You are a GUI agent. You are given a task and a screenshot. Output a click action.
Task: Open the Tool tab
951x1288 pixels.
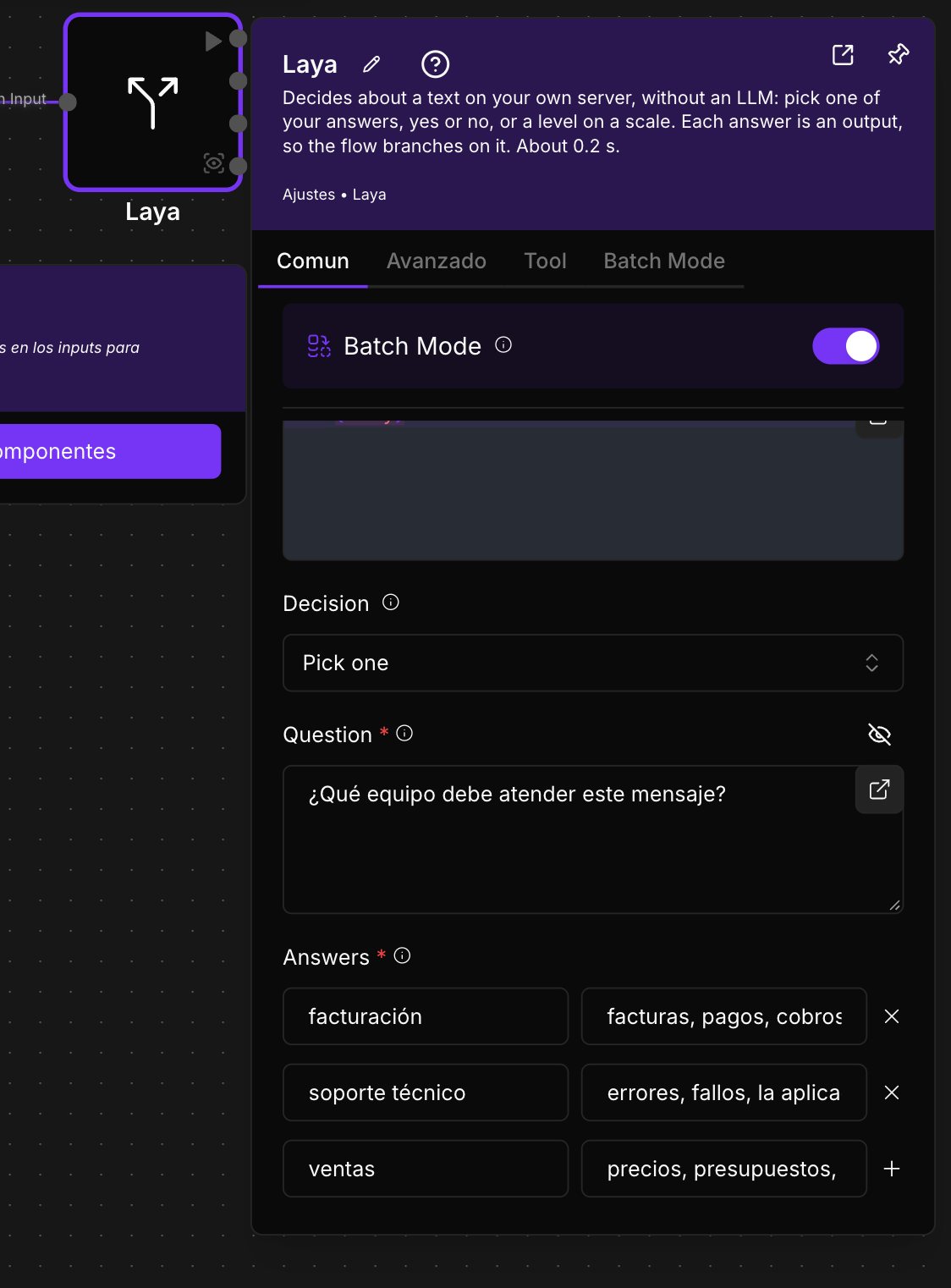[x=546, y=261]
